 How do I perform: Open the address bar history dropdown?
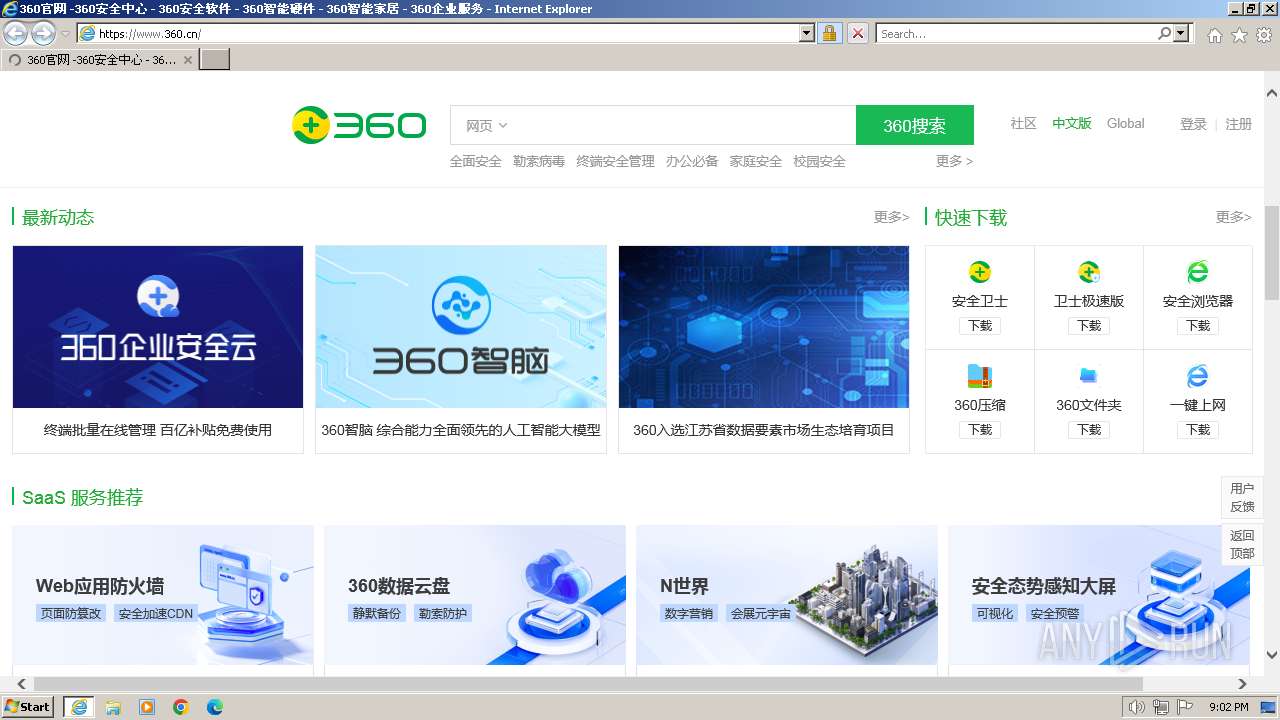coord(807,33)
